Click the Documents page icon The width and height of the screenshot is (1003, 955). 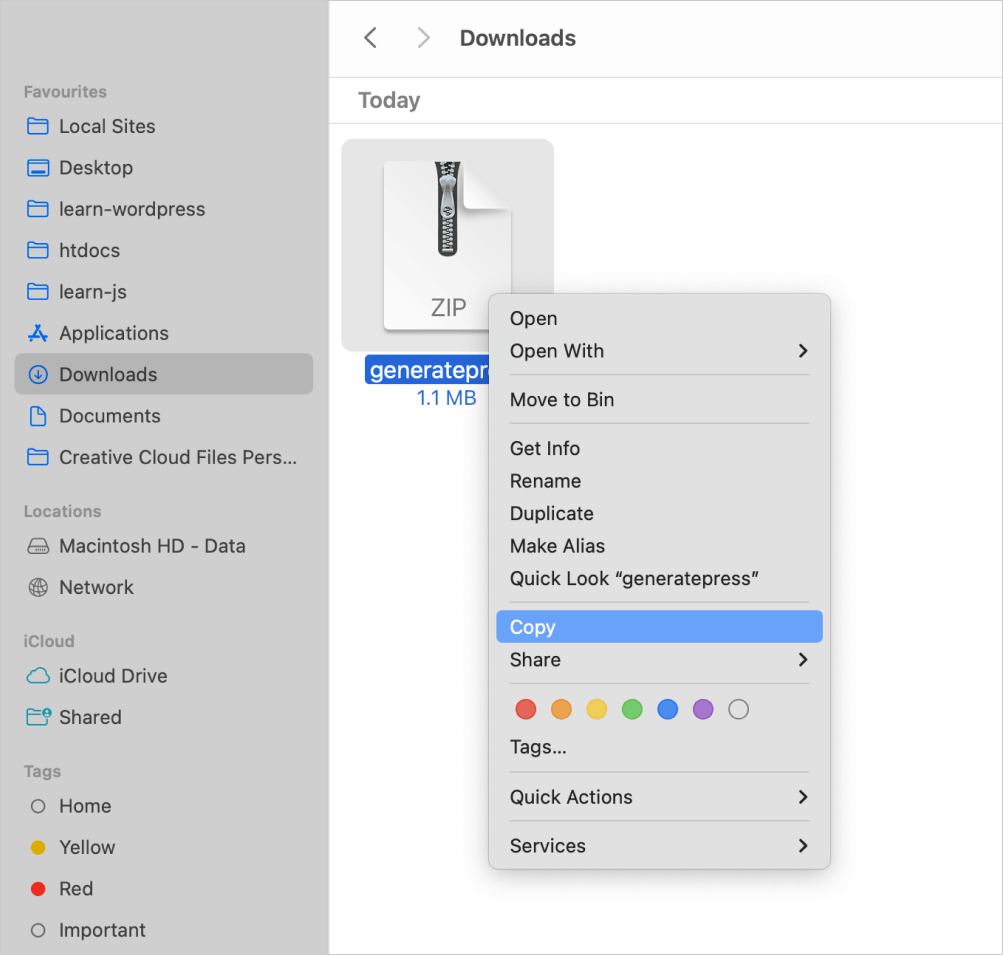point(38,416)
